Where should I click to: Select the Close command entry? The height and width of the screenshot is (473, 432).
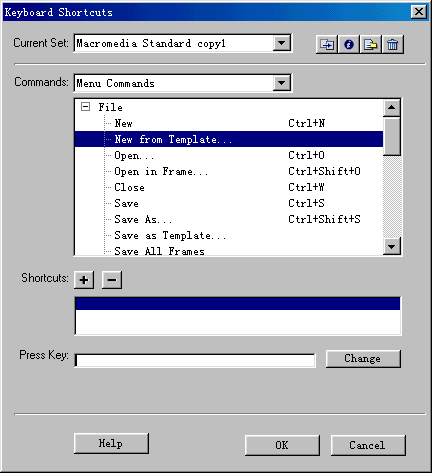(x=229, y=187)
